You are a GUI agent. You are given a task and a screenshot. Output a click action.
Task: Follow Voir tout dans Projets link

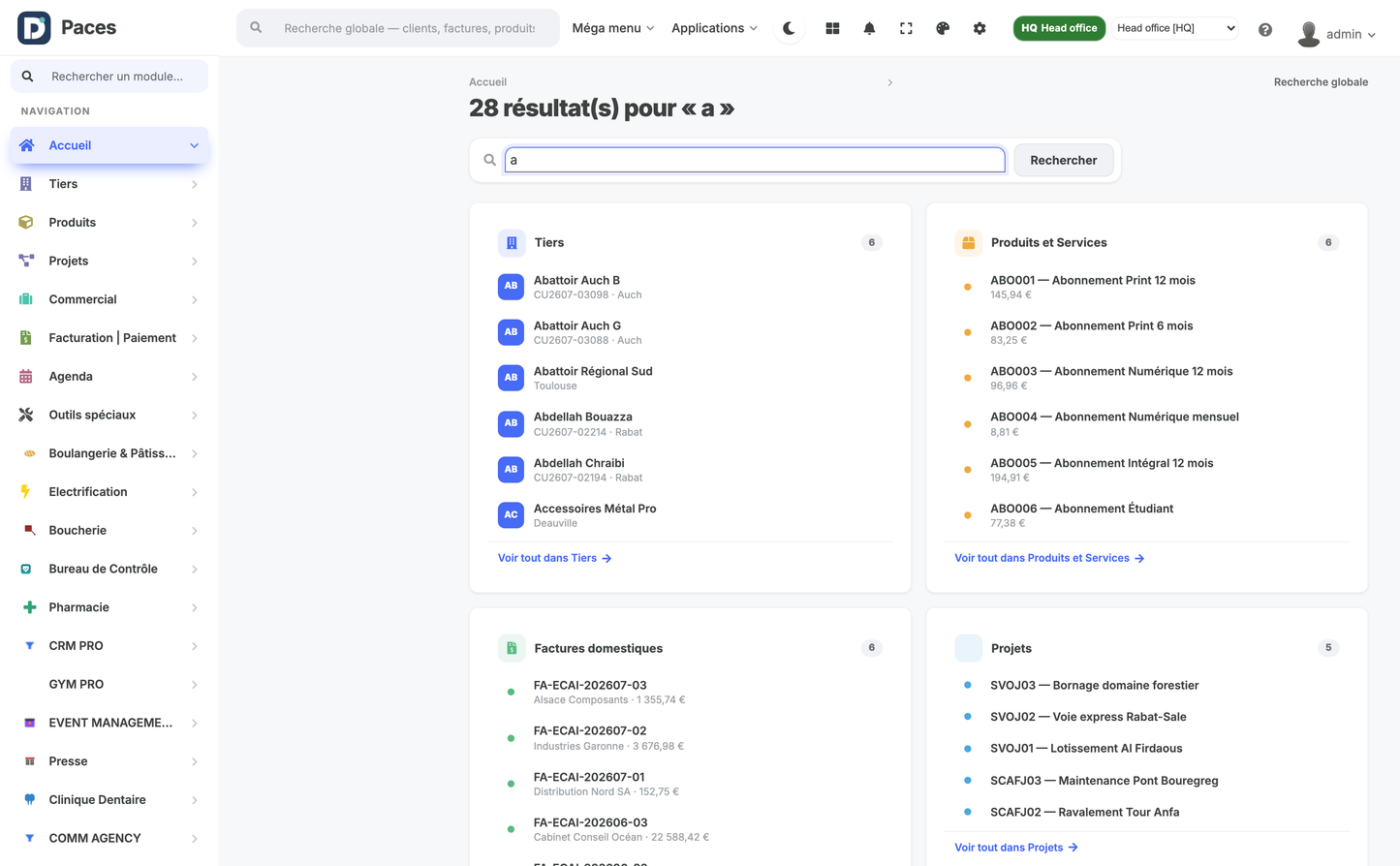click(x=1016, y=848)
